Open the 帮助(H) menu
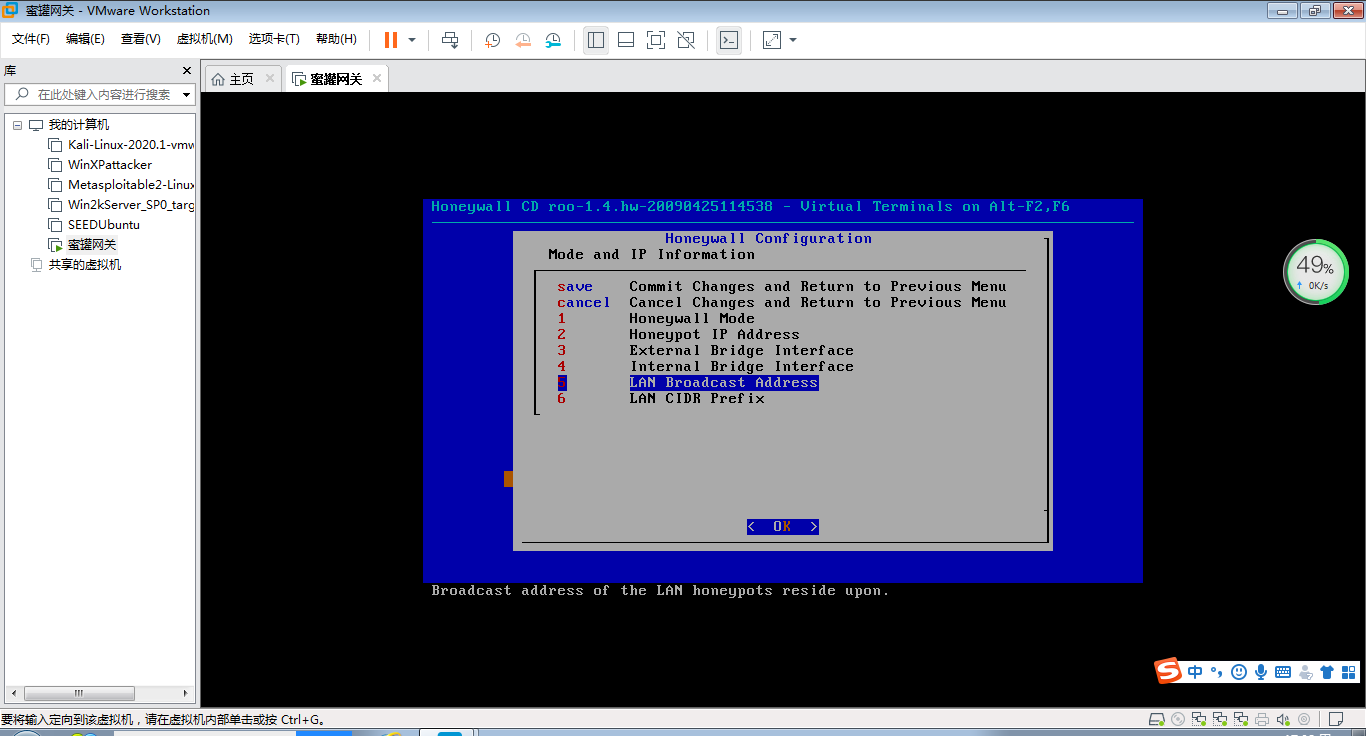 [336, 39]
